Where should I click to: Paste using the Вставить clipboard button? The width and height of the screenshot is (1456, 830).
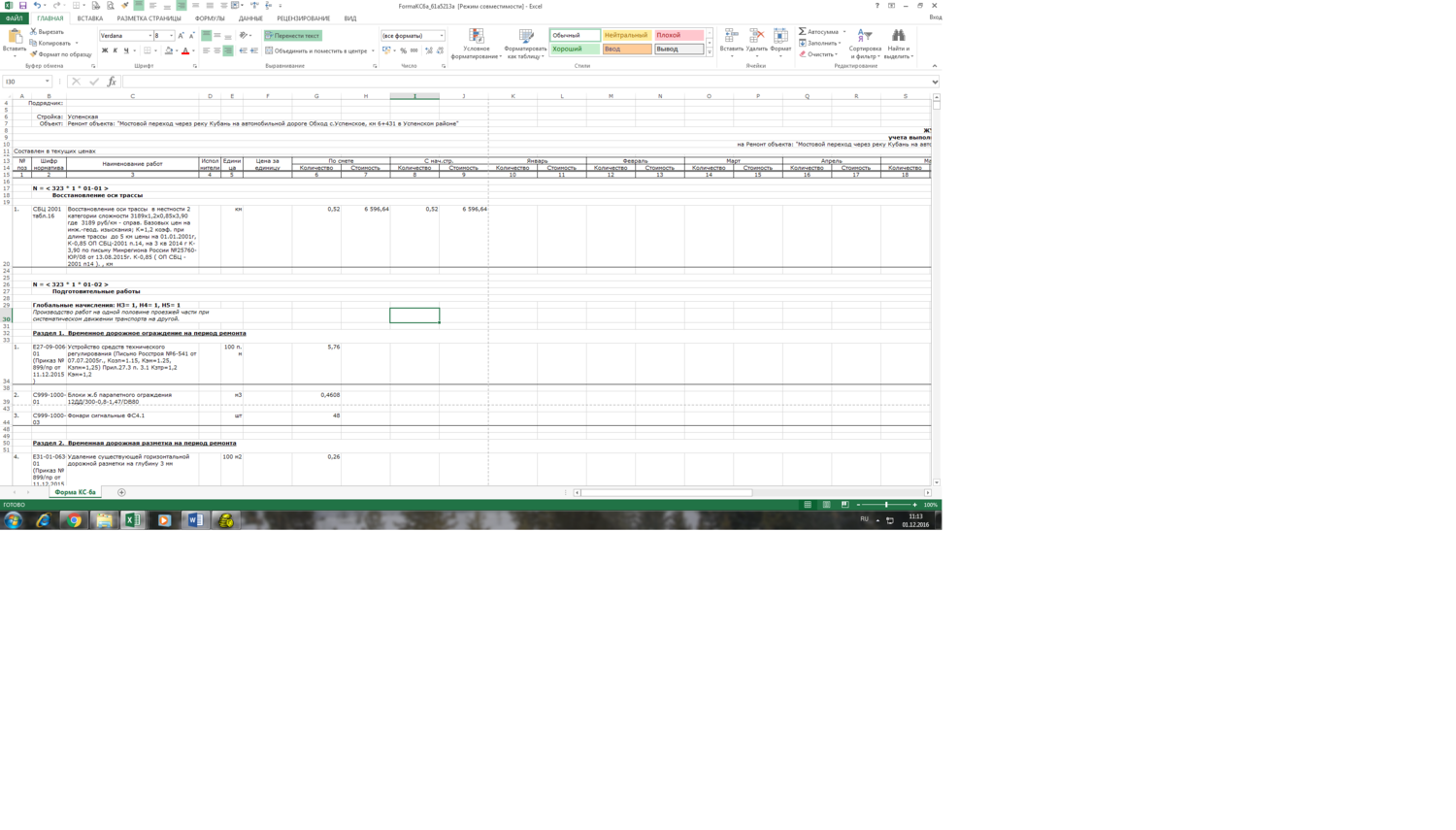(15, 41)
